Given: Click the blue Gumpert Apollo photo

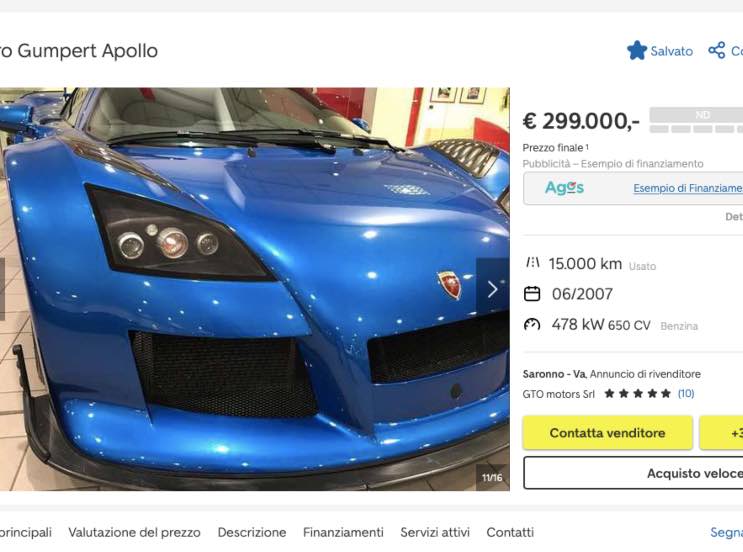Looking at the screenshot, I should [255, 289].
